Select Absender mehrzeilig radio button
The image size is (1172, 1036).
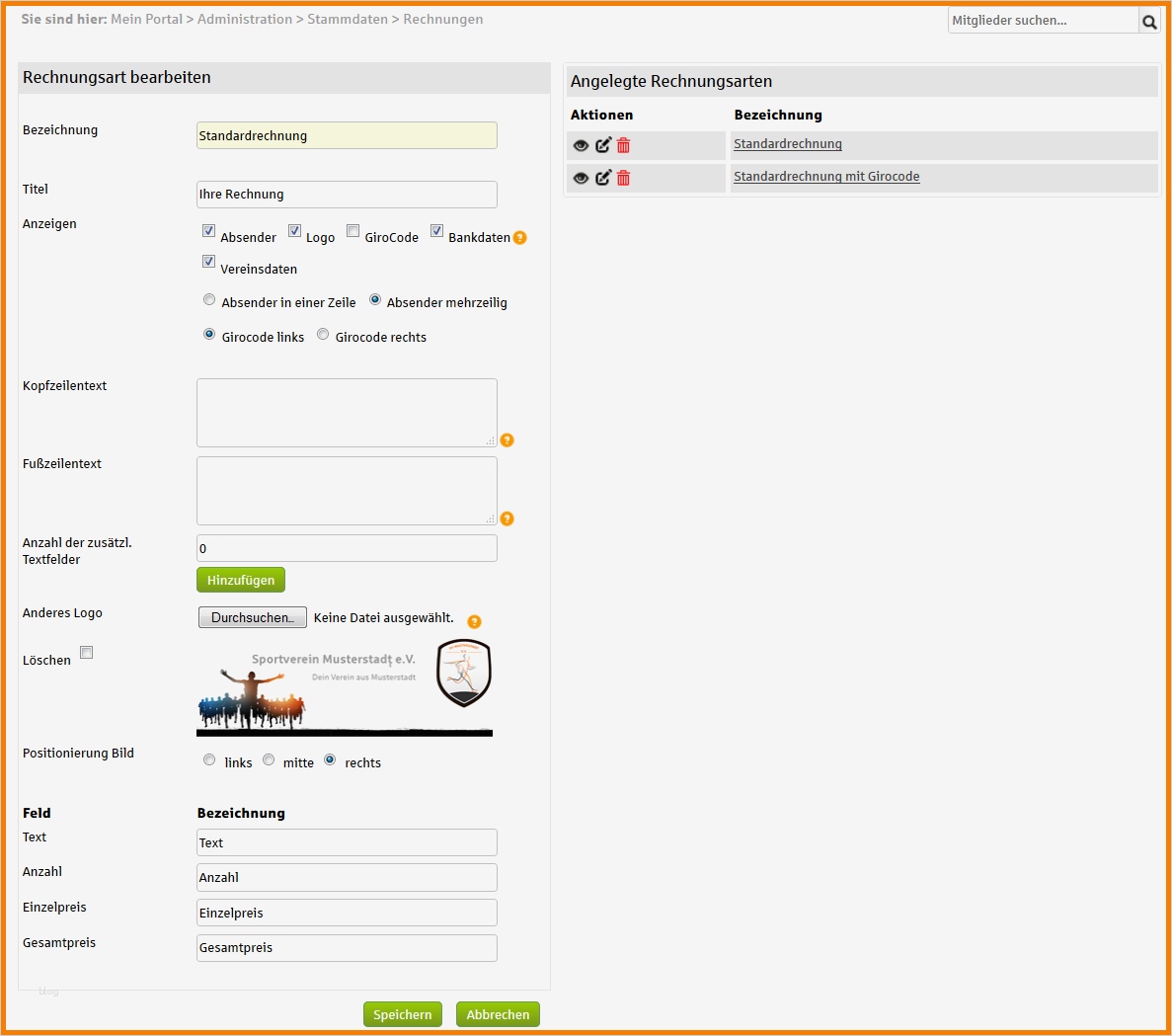click(375, 299)
